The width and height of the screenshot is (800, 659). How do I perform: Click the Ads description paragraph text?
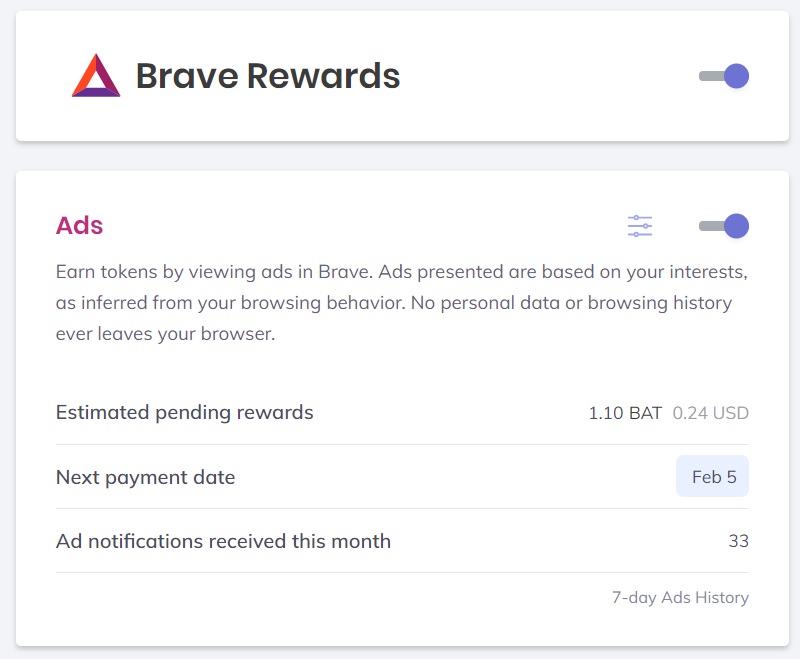(402, 303)
